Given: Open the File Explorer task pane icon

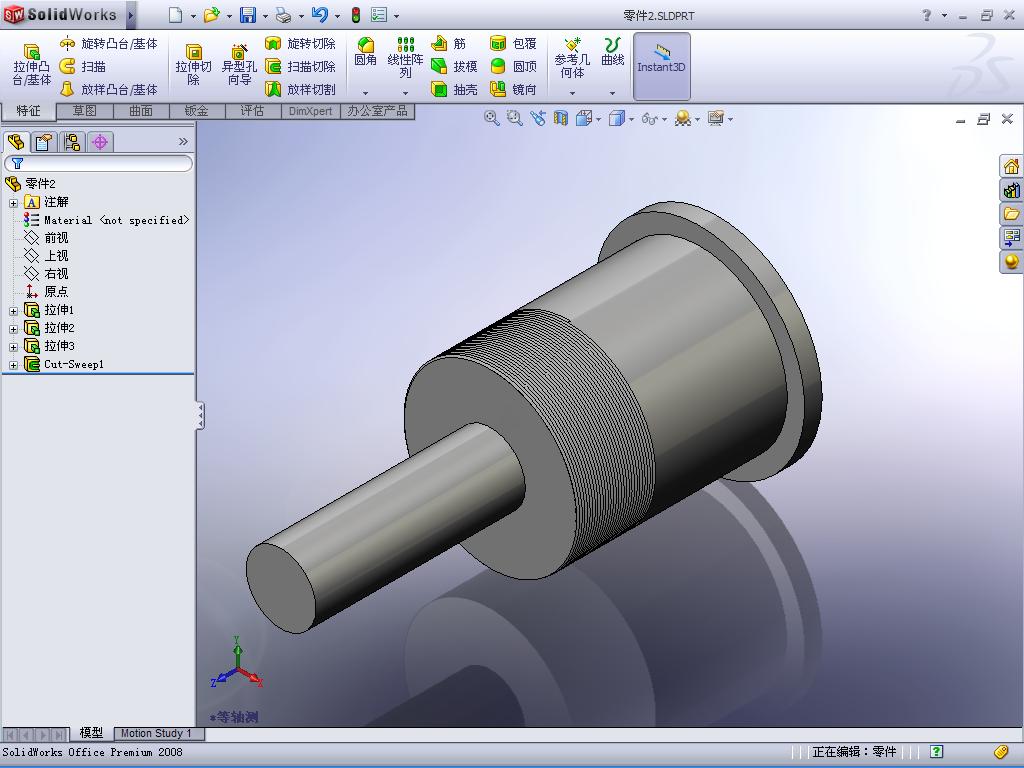Looking at the screenshot, I should [1011, 214].
